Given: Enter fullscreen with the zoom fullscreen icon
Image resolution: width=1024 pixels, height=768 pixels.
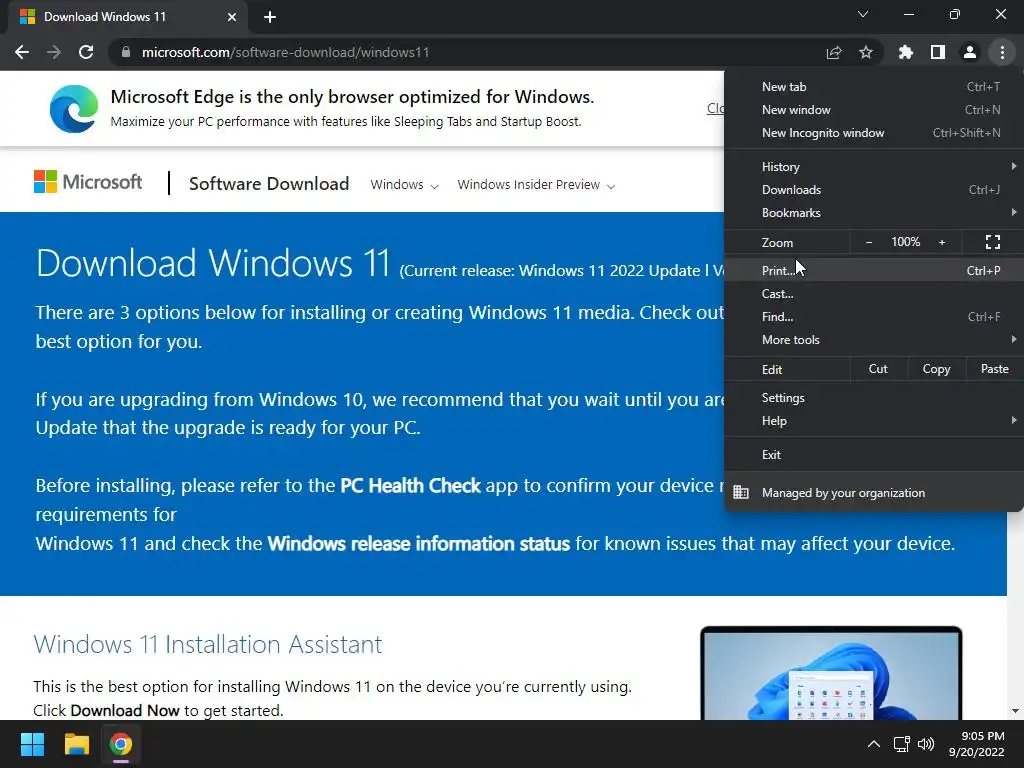Looking at the screenshot, I should [x=993, y=242].
